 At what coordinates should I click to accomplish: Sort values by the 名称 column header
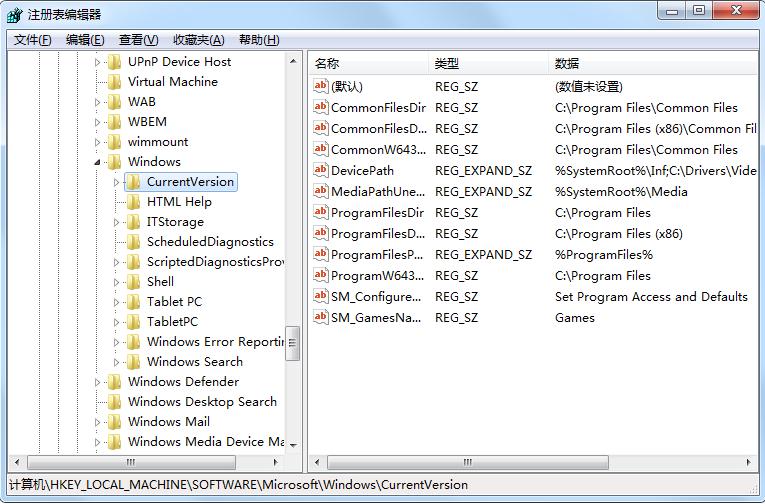pyautogui.click(x=369, y=63)
